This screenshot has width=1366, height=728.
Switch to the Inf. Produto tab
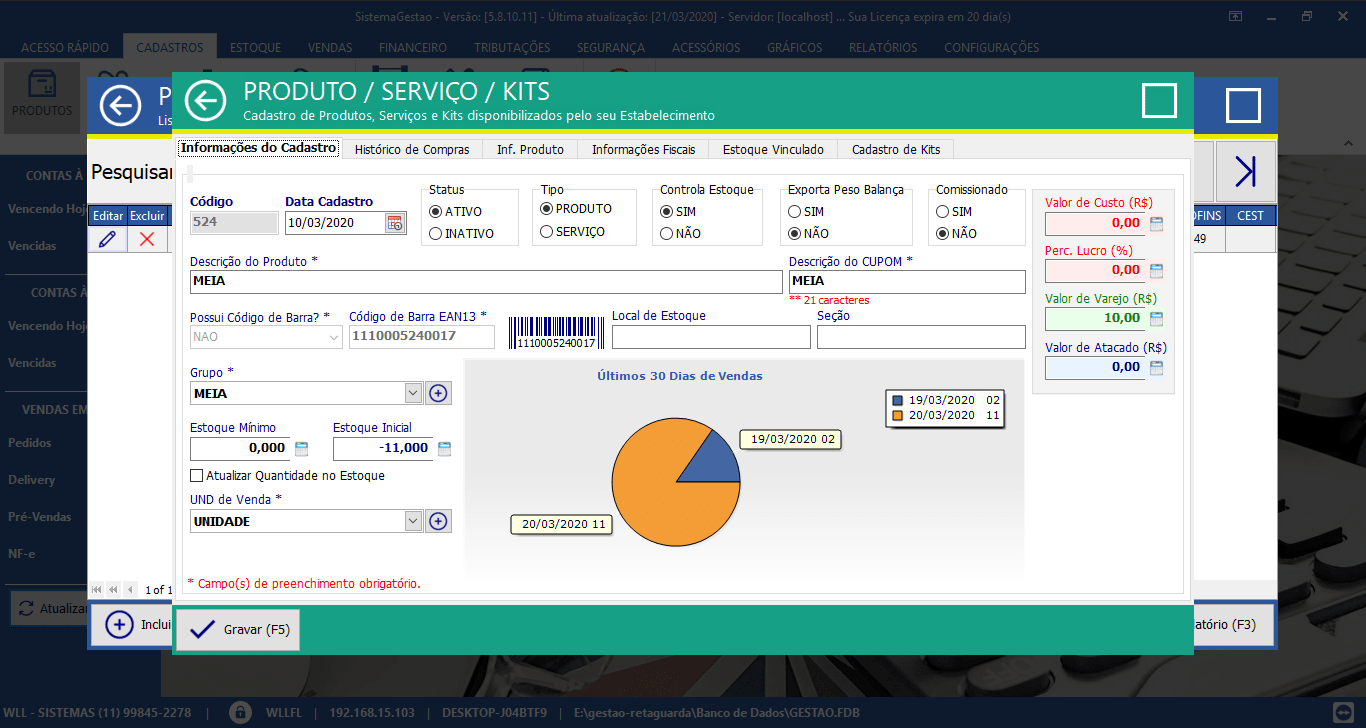tap(530, 149)
